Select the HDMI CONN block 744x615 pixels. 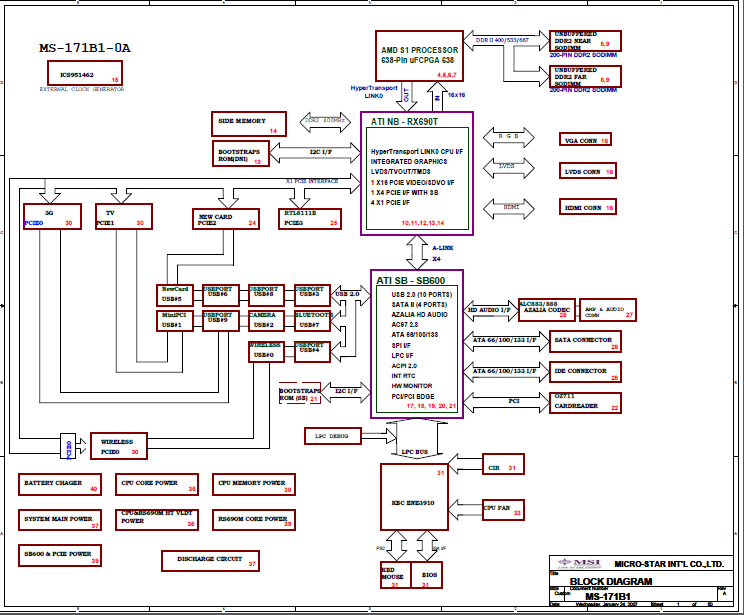[x=588, y=207]
